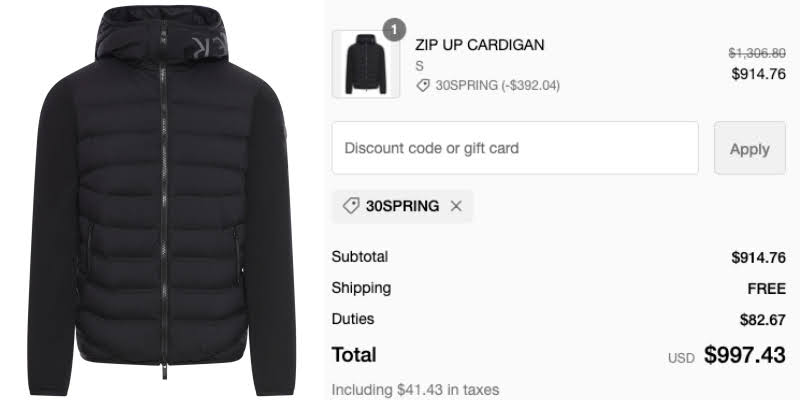This screenshot has width=800, height=400.
Task: Click the large black jacket product photo
Action: coord(162,200)
